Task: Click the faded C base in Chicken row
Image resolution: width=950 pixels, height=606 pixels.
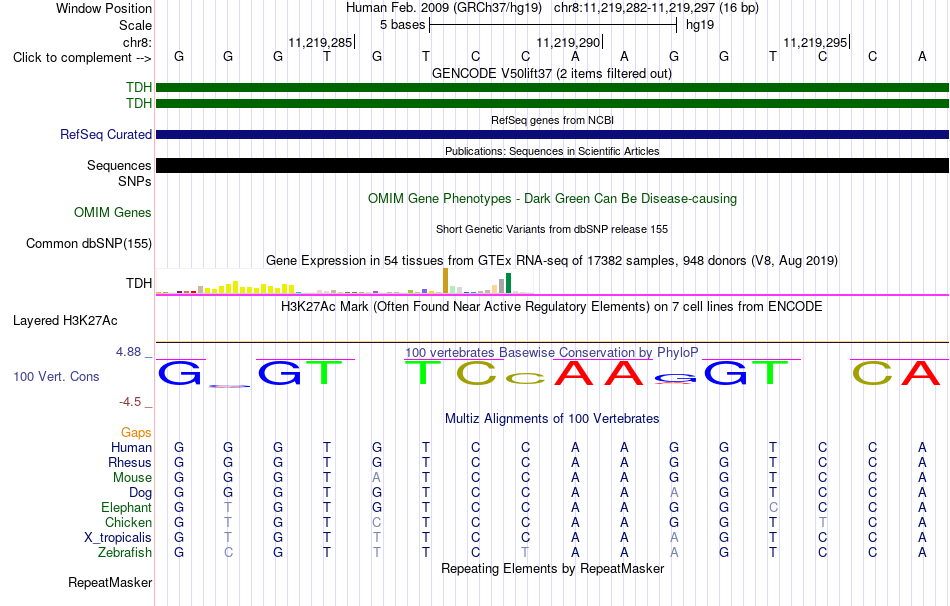Action: pos(377,522)
